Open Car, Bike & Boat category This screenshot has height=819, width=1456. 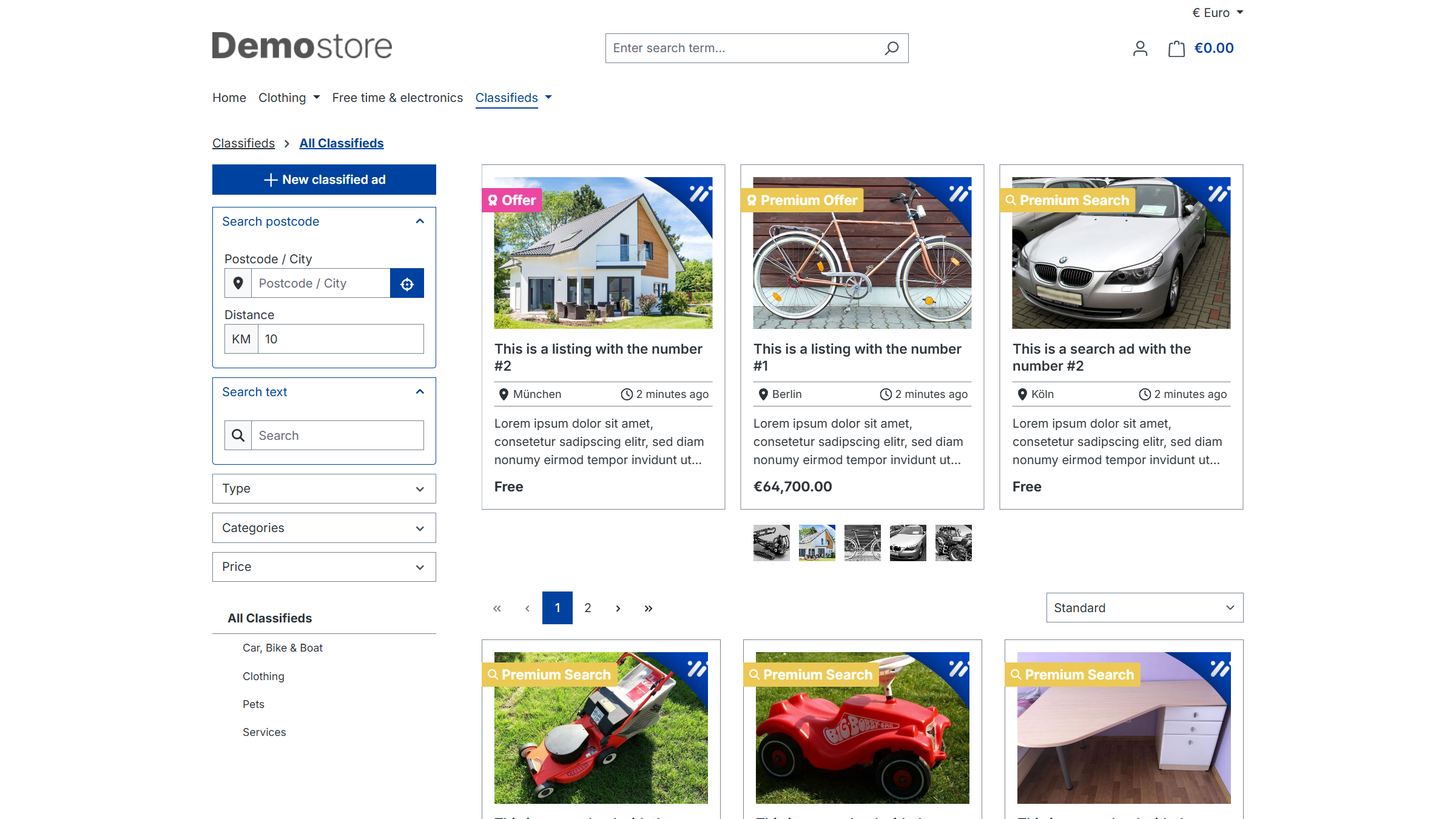(283, 648)
